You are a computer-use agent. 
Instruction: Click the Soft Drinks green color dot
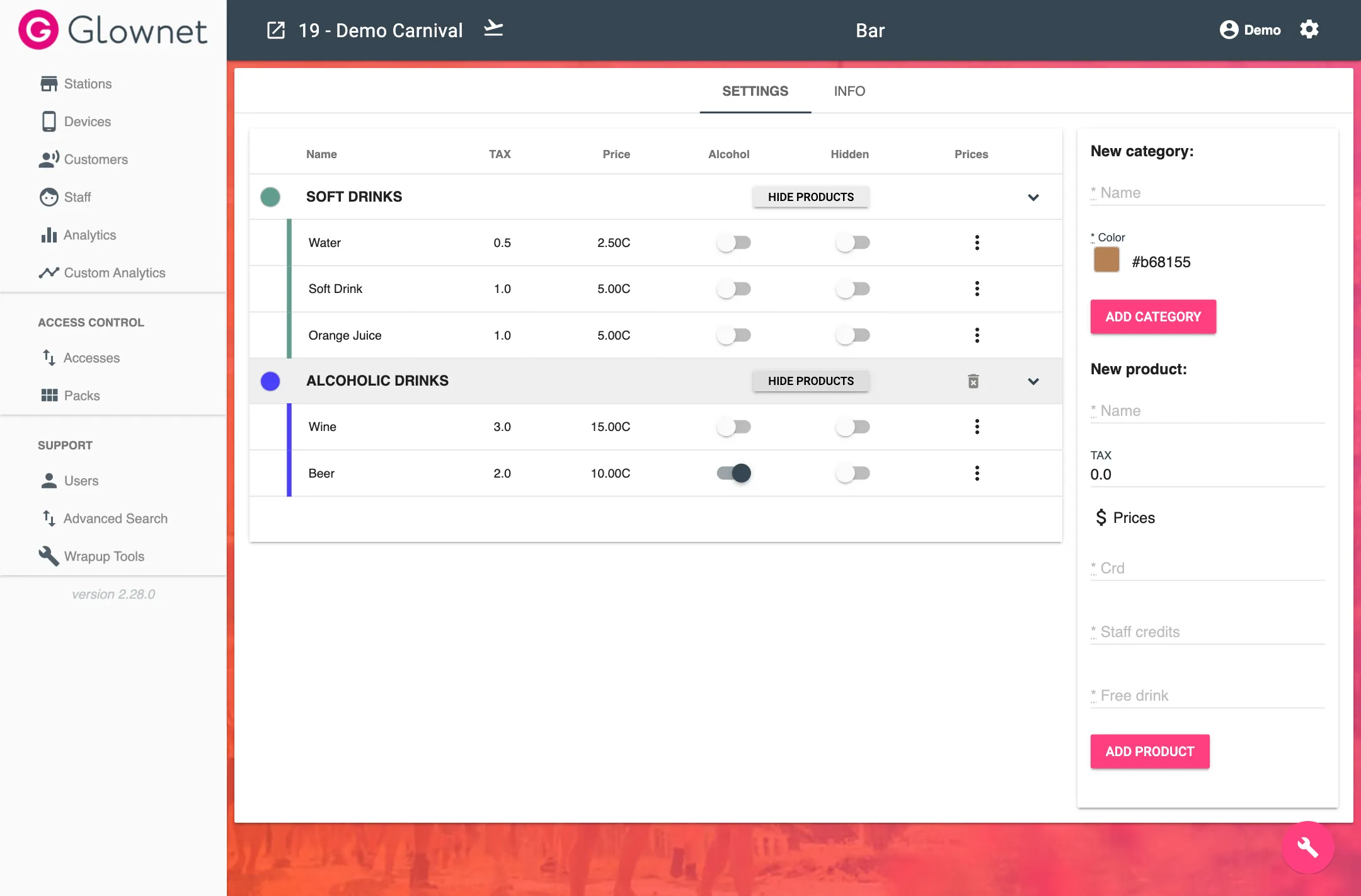(x=270, y=197)
